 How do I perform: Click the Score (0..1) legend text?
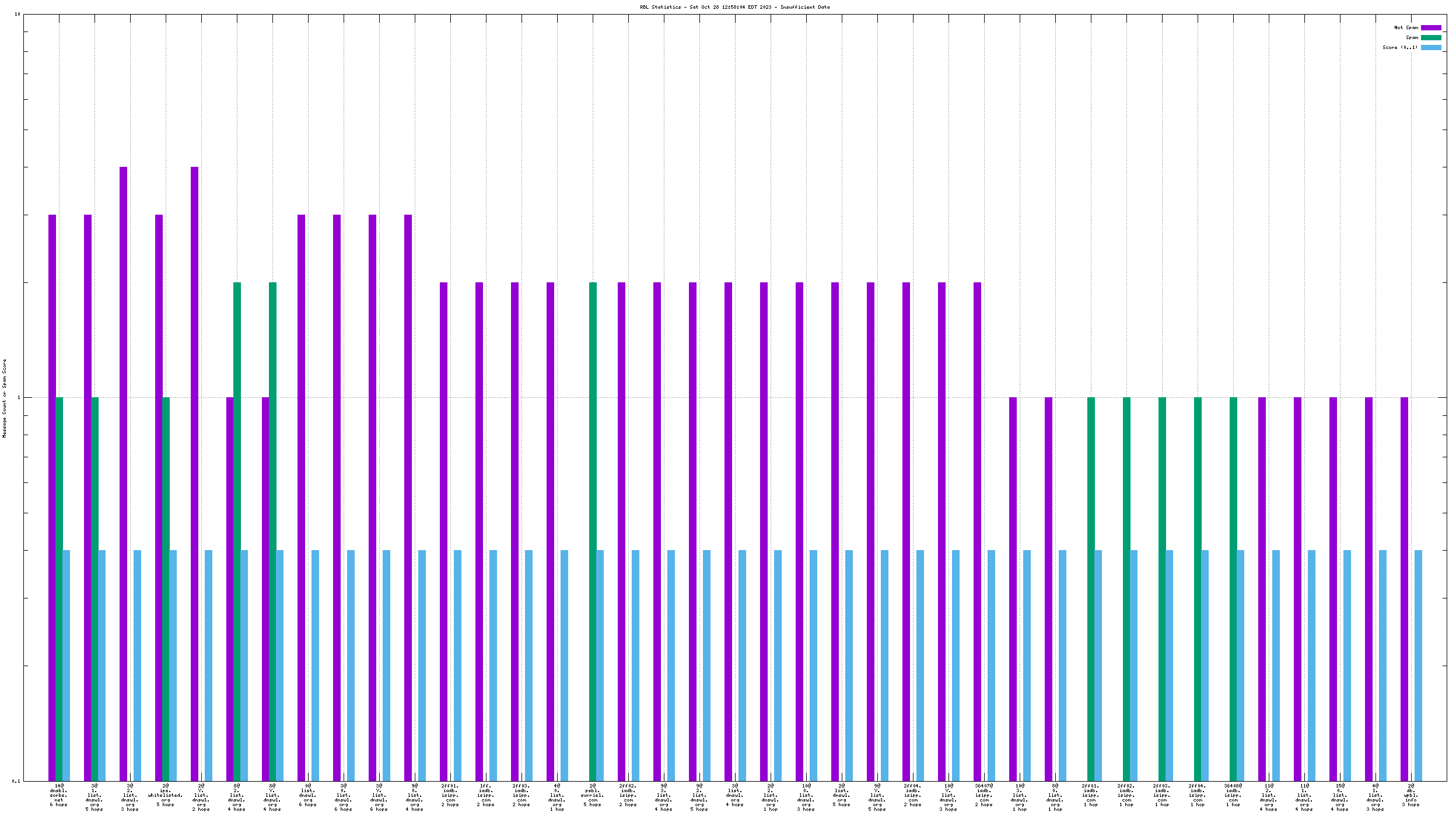tap(1399, 47)
